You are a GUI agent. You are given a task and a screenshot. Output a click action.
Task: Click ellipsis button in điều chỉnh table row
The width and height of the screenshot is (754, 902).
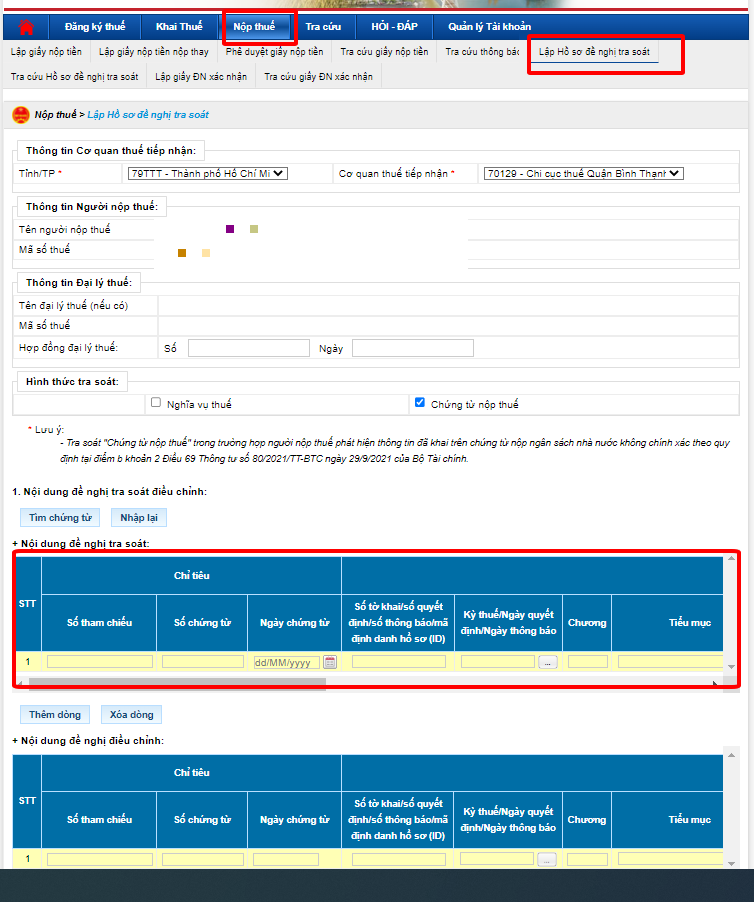tap(547, 859)
